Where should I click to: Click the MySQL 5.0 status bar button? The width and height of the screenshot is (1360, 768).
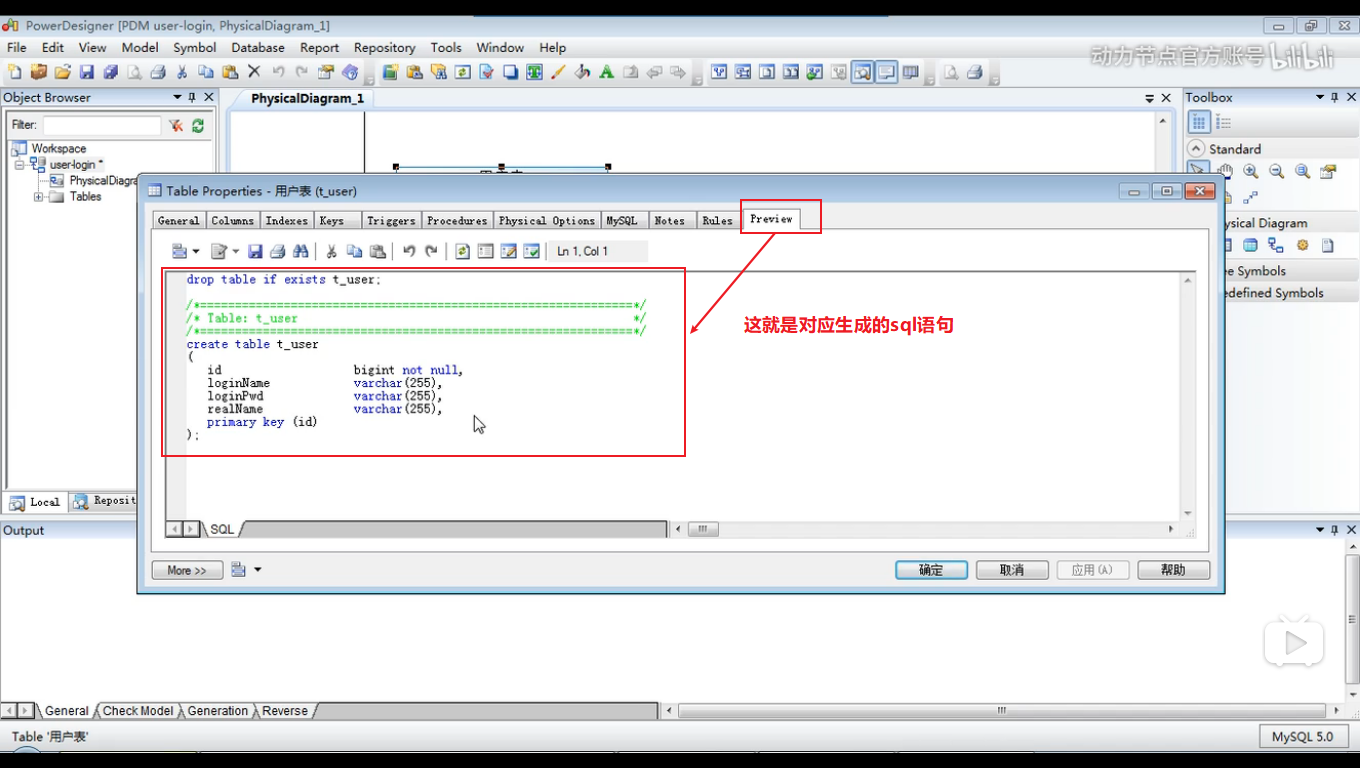point(1302,737)
